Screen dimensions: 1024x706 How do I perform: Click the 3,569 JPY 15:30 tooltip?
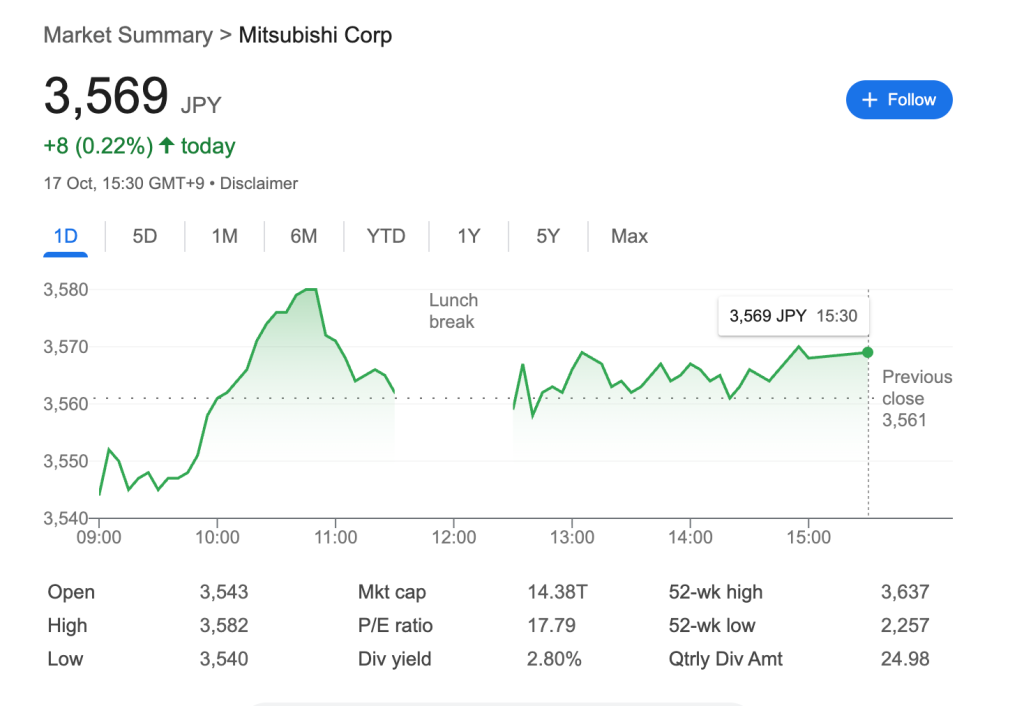click(x=793, y=316)
